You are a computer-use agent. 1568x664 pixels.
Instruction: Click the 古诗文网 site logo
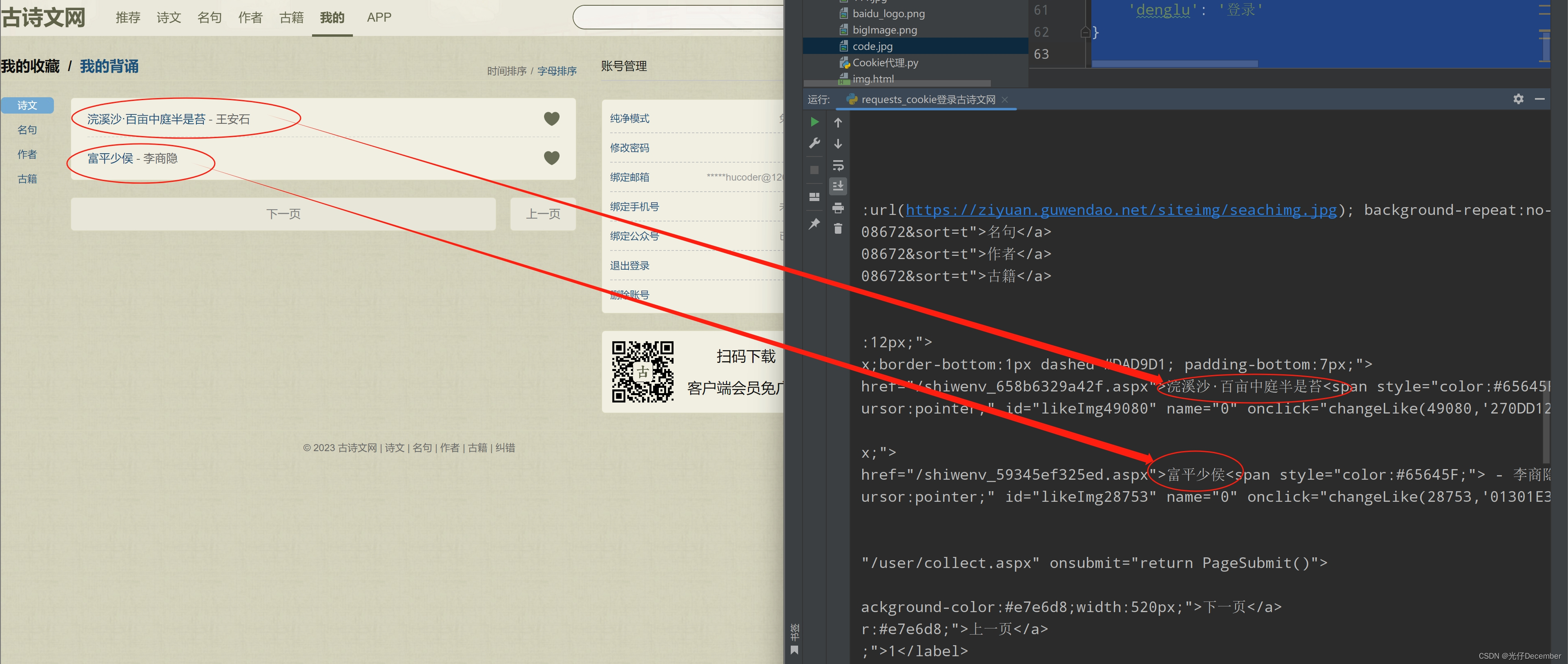coord(43,17)
